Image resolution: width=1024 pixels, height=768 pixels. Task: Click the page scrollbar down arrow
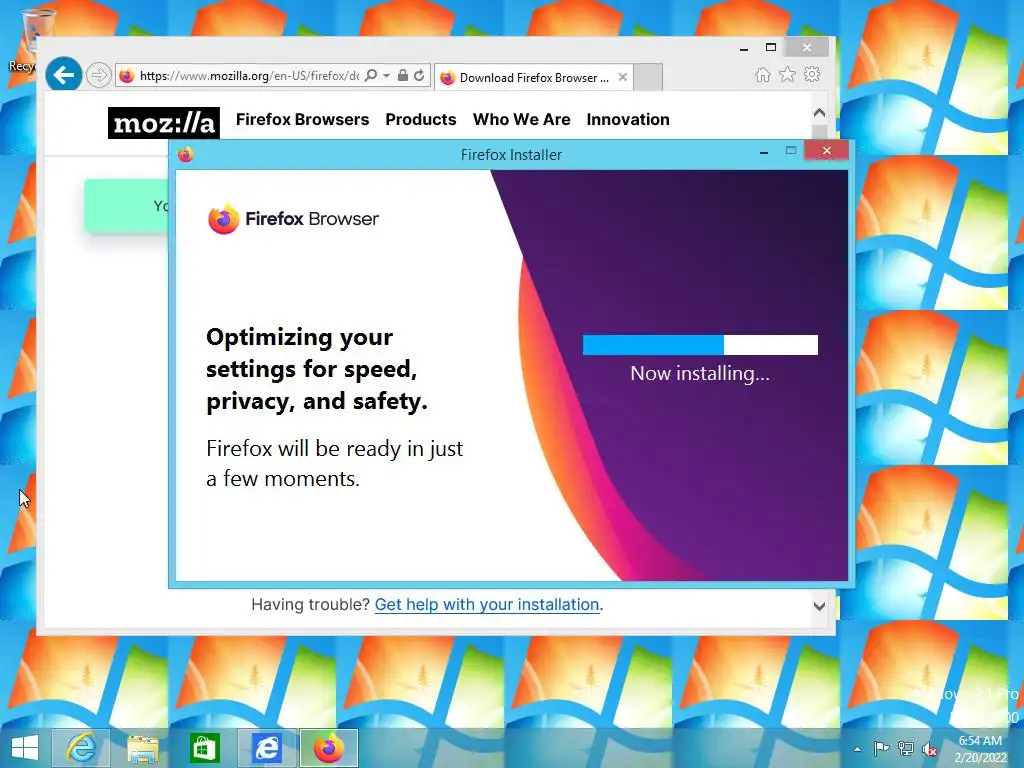pyautogui.click(x=820, y=606)
